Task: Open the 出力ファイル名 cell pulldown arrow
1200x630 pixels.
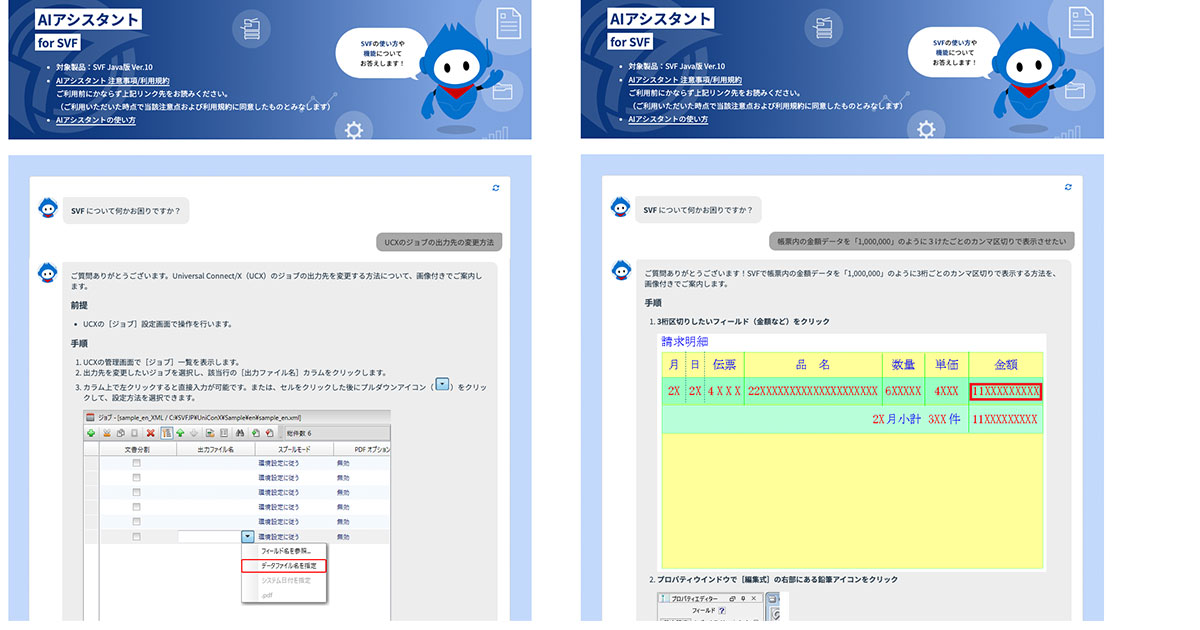Action: point(247,536)
